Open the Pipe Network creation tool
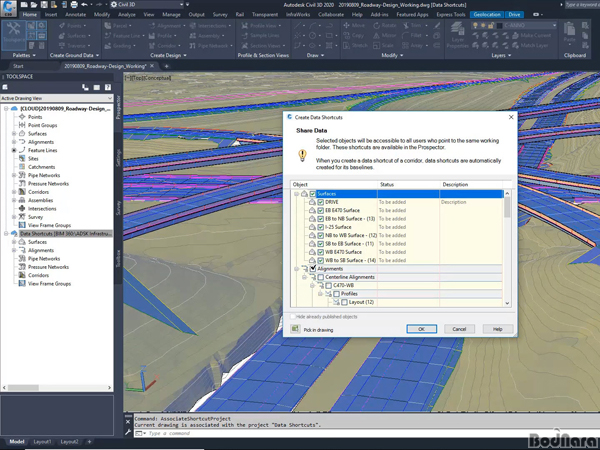Image resolution: width=600 pixels, height=450 pixels. click(x=210, y=45)
